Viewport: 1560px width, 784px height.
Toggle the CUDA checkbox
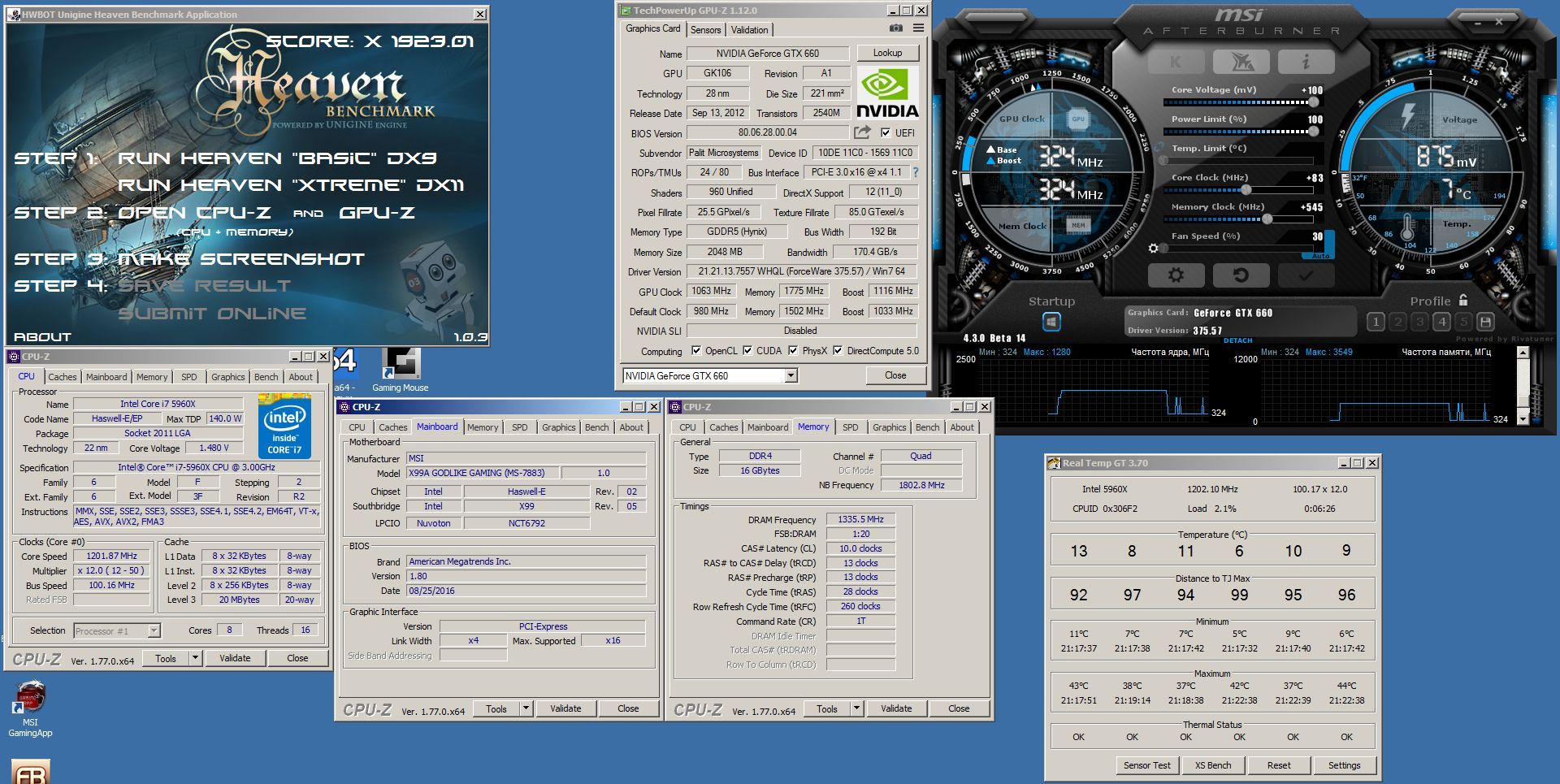click(747, 351)
